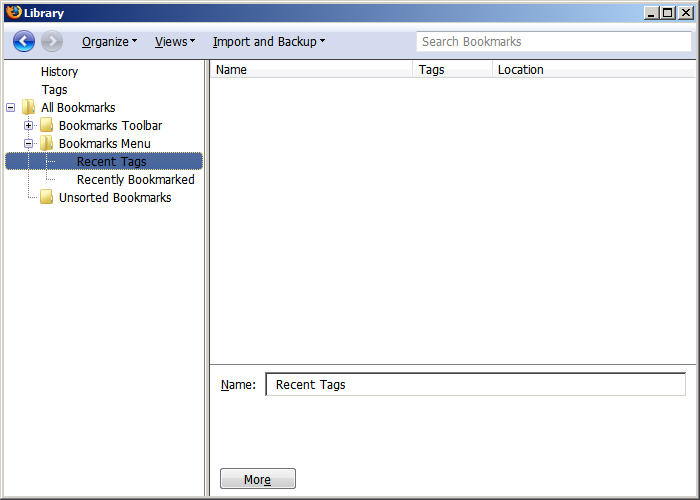Collapse the All Bookmarks tree node

click(11, 108)
